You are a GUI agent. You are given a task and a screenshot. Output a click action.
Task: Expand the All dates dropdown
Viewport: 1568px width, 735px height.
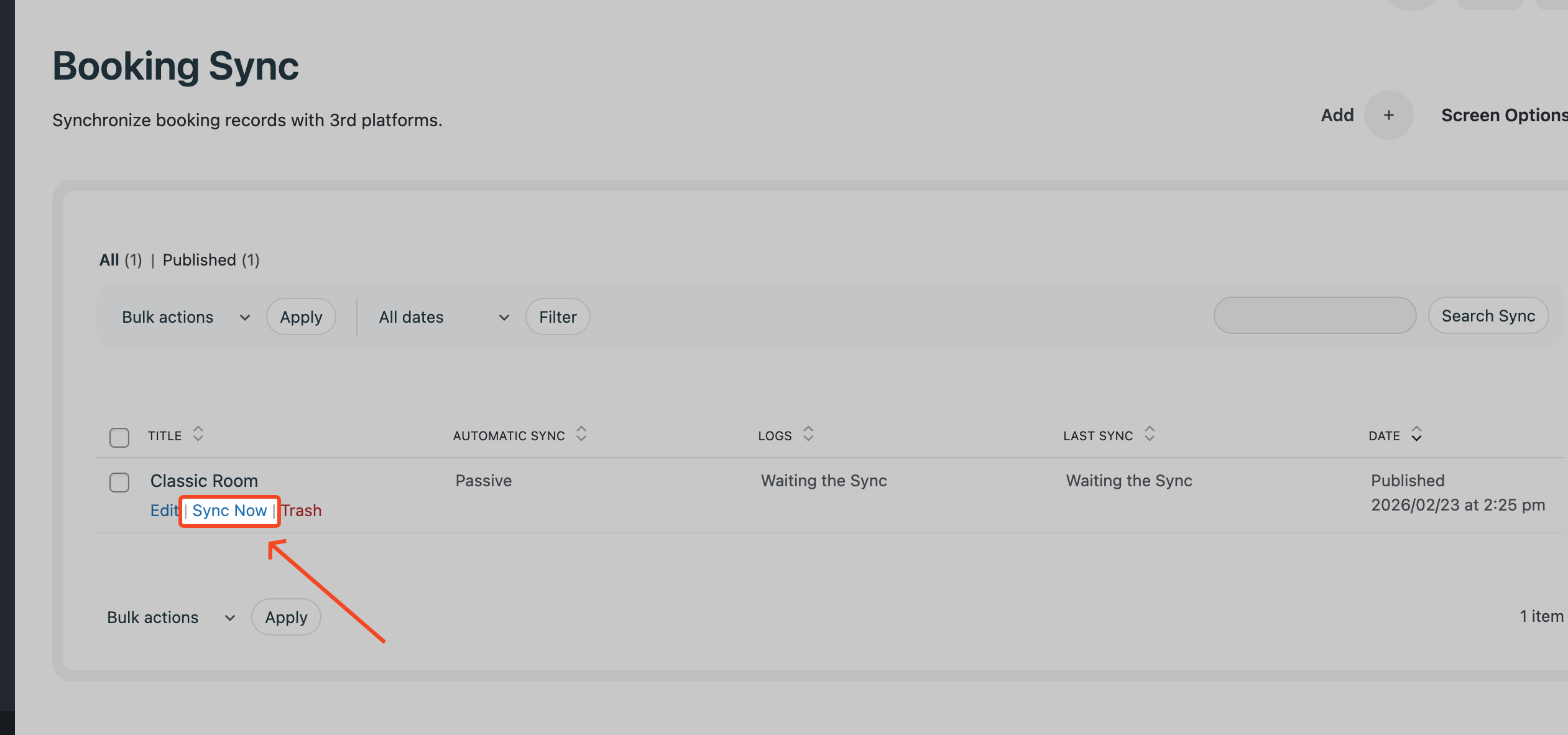pos(443,317)
